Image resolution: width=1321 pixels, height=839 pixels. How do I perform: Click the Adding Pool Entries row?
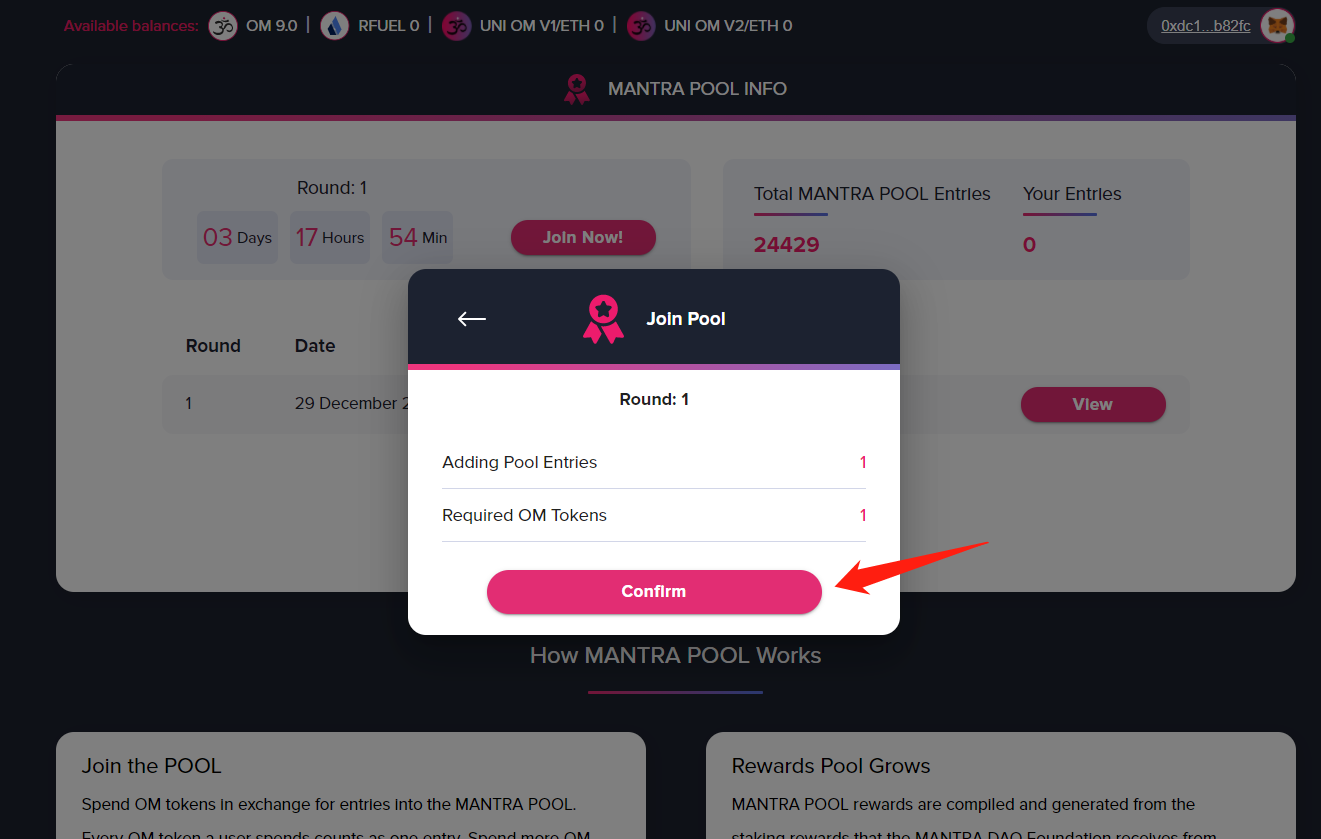(654, 462)
